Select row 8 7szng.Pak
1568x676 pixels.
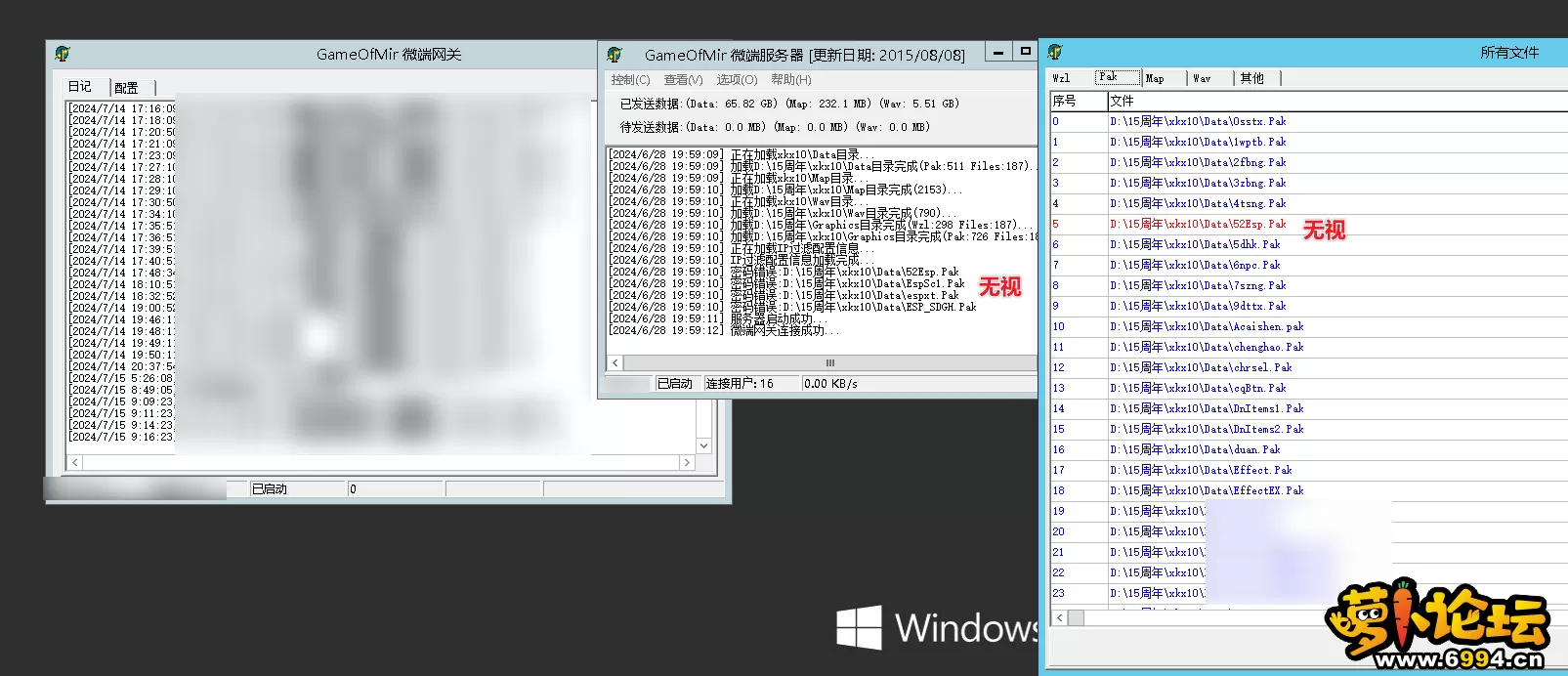click(x=1309, y=286)
